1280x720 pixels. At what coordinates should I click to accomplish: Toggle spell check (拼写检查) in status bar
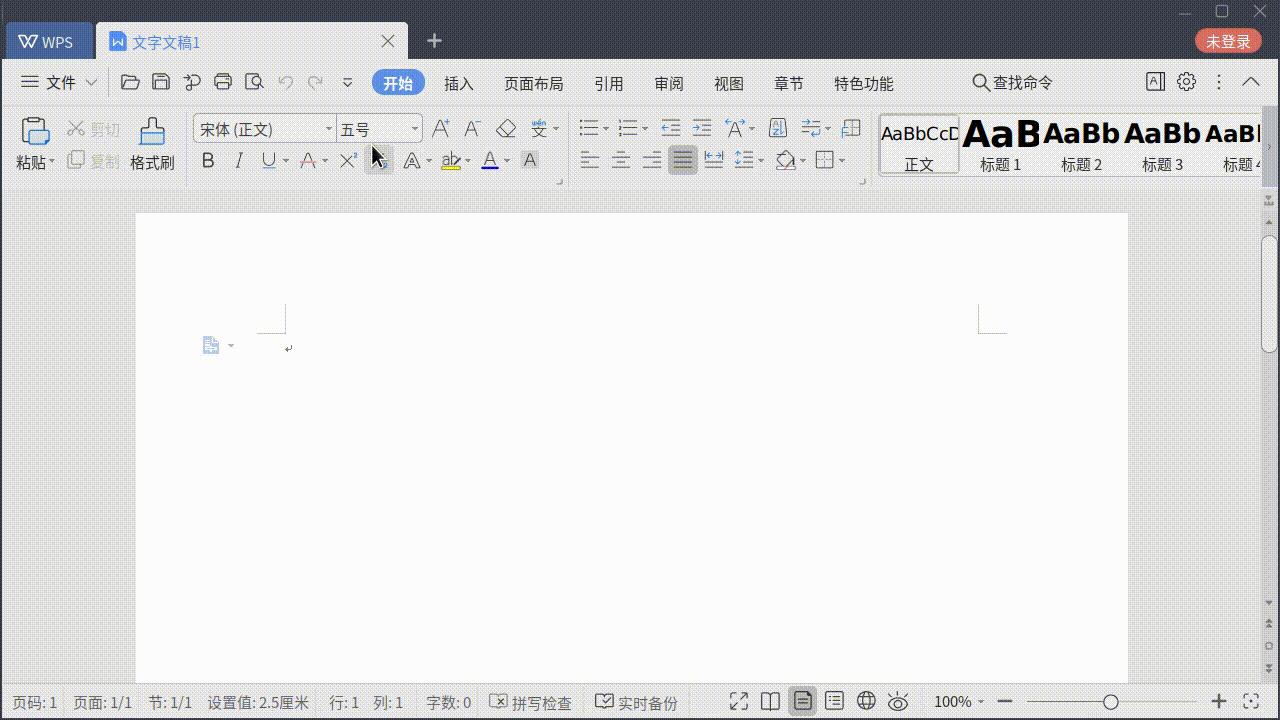coord(531,702)
